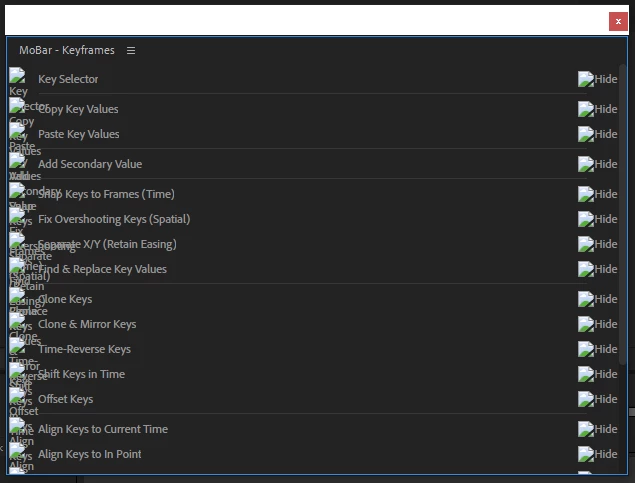
Task: Select Snap Keys to Frames (Time) label
Action: (106, 194)
